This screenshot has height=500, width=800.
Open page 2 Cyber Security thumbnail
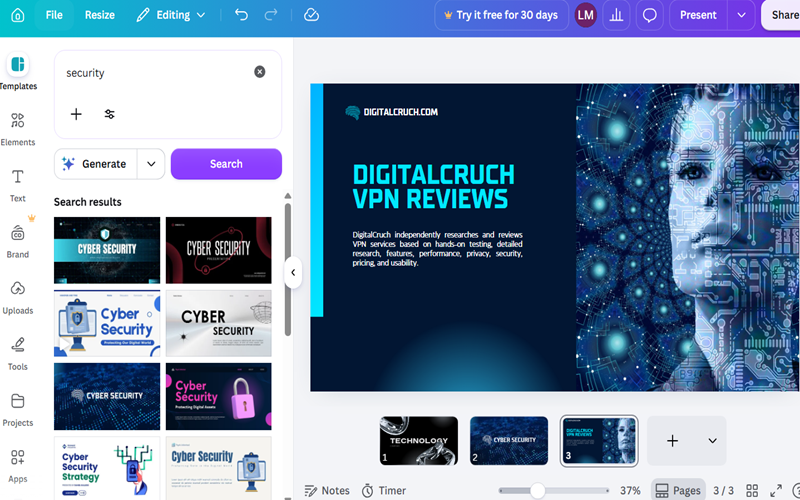coord(509,441)
